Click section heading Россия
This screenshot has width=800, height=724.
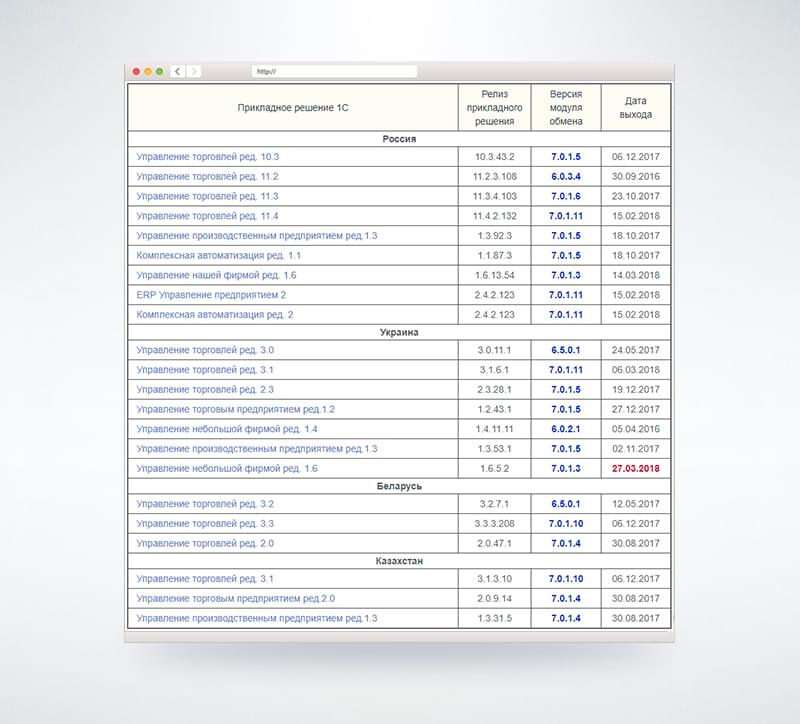pyautogui.click(x=399, y=139)
